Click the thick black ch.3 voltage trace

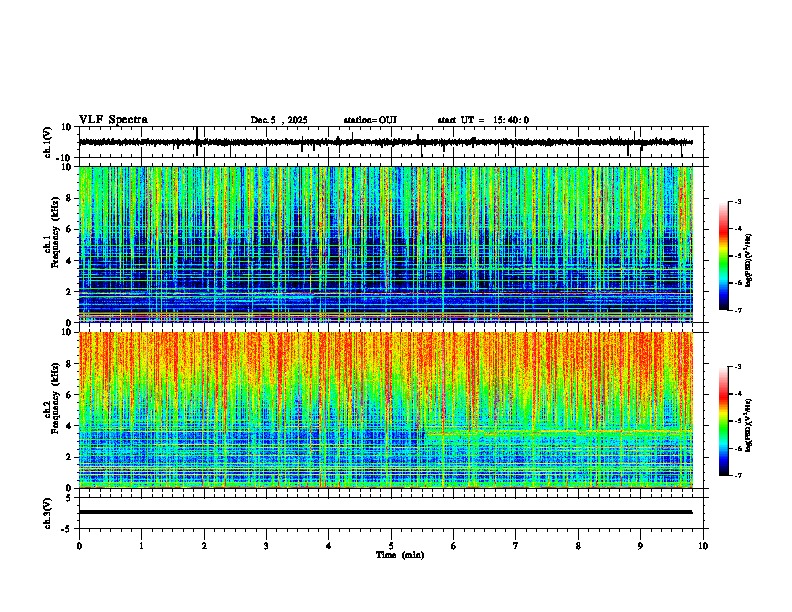click(x=385, y=512)
